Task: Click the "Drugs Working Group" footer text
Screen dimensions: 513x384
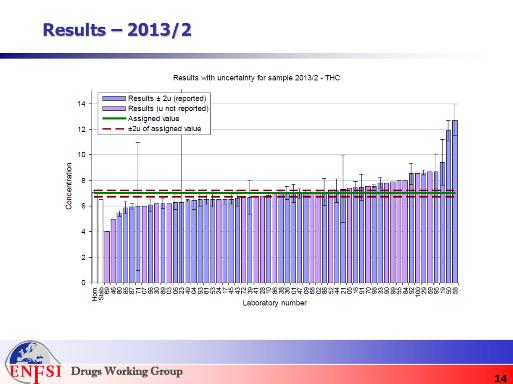Action: point(127,371)
